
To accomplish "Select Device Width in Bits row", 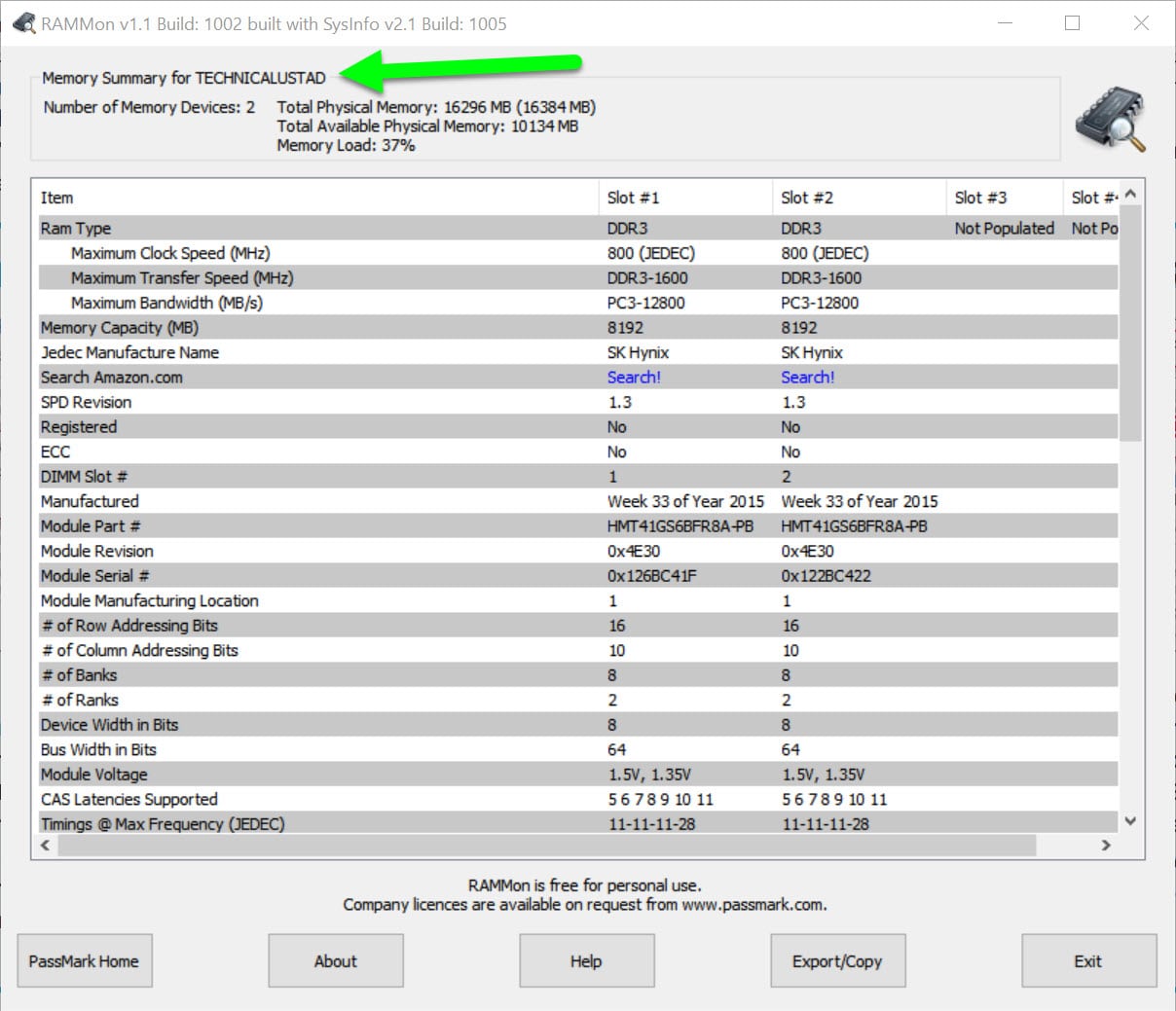I will coord(576,725).
